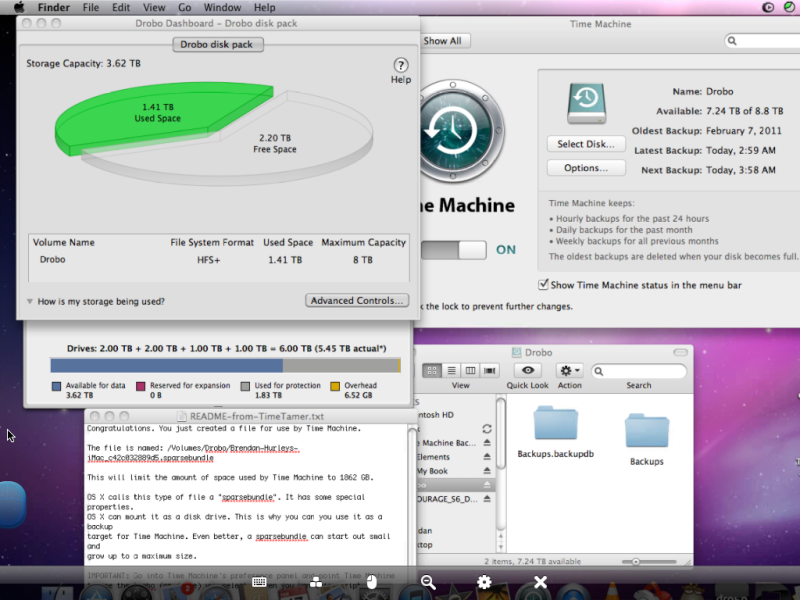Eject the OURAGE_S6_D... volume
This screenshot has height=600, width=800.
point(487,498)
